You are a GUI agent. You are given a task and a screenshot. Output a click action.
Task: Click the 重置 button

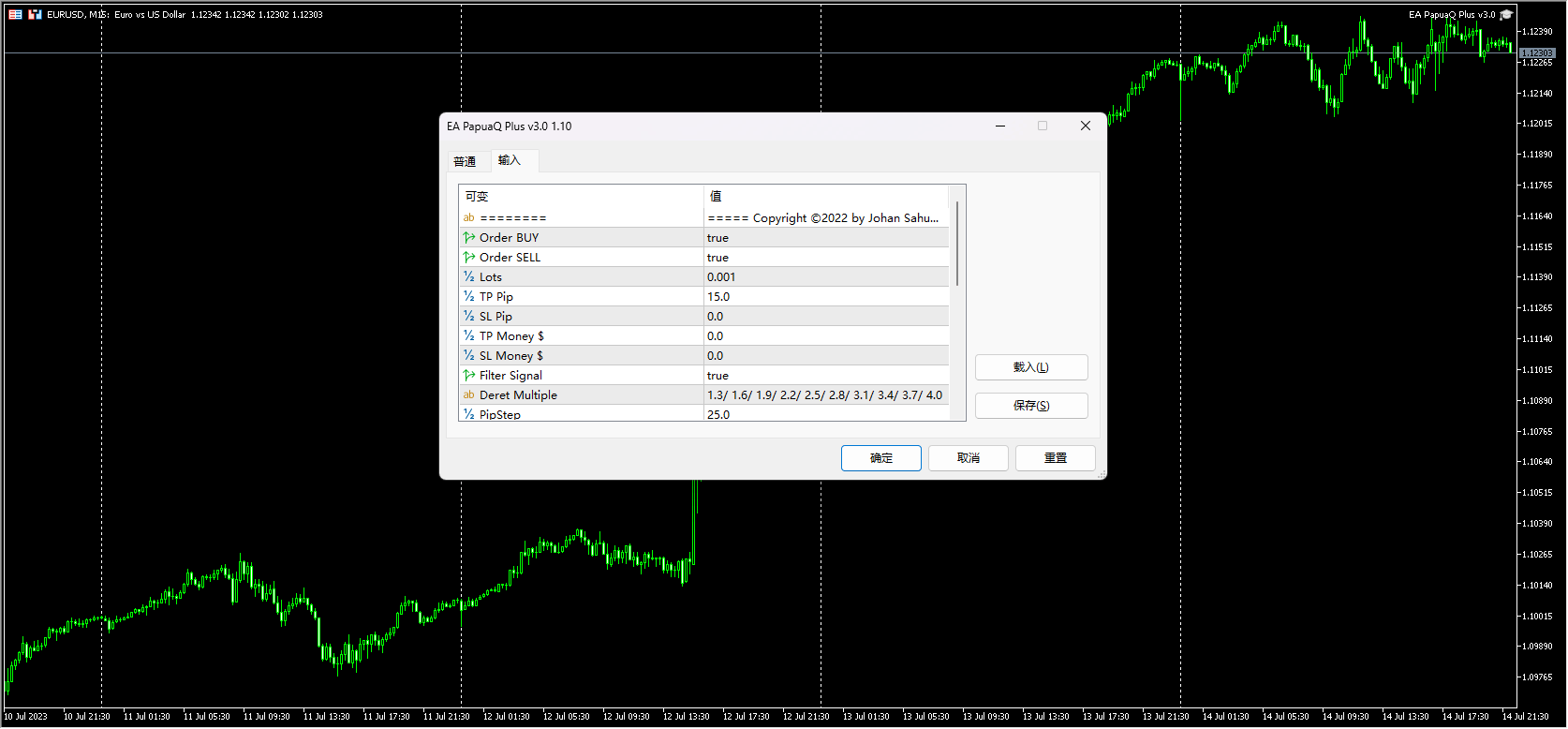click(x=1055, y=458)
